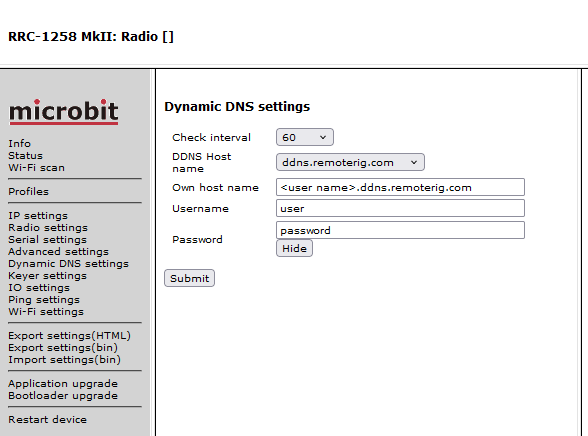Open Radio settings from sidebar
588x436 pixels.
(x=48, y=228)
